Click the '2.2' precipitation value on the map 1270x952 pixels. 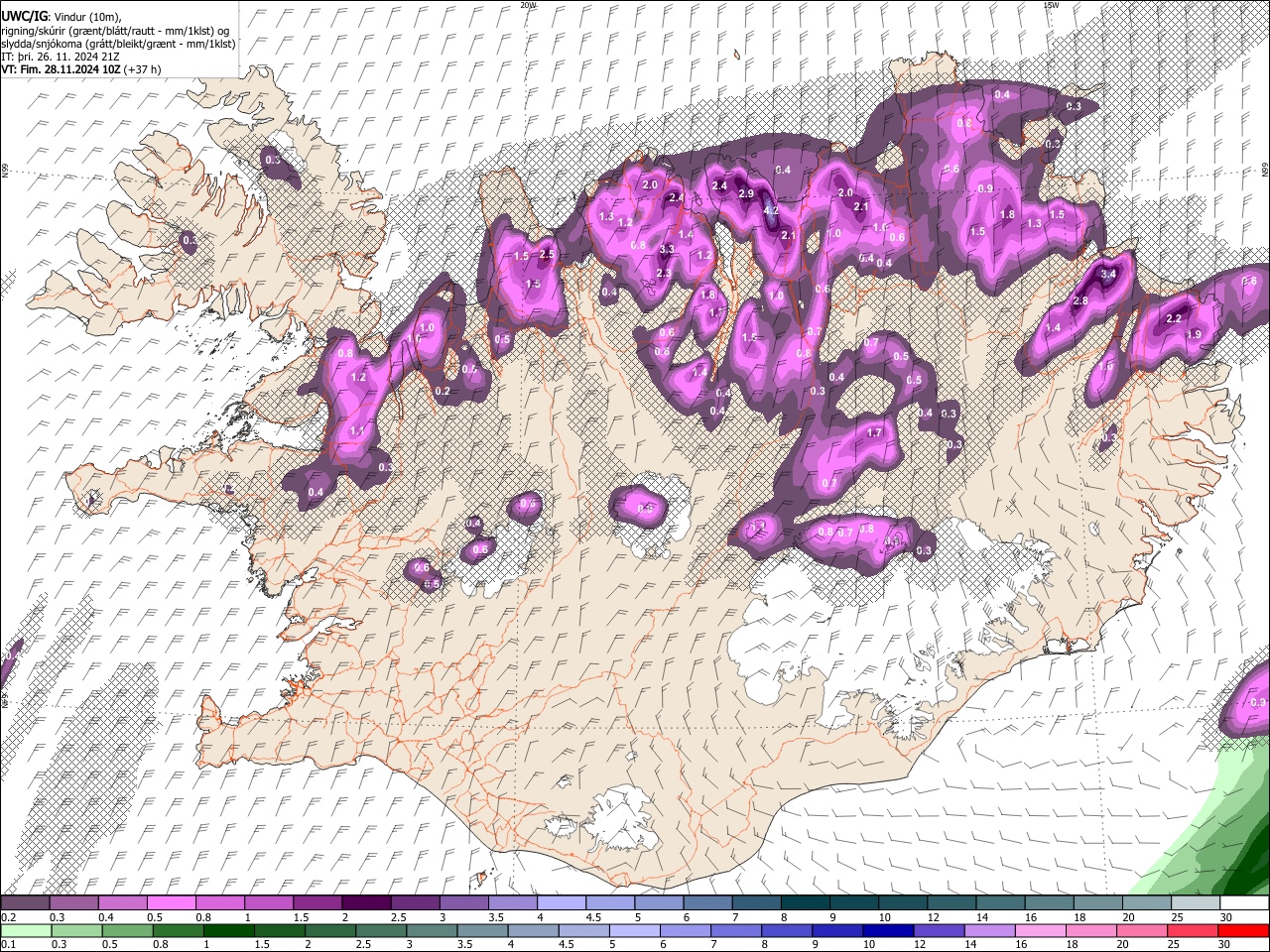coord(1174,318)
